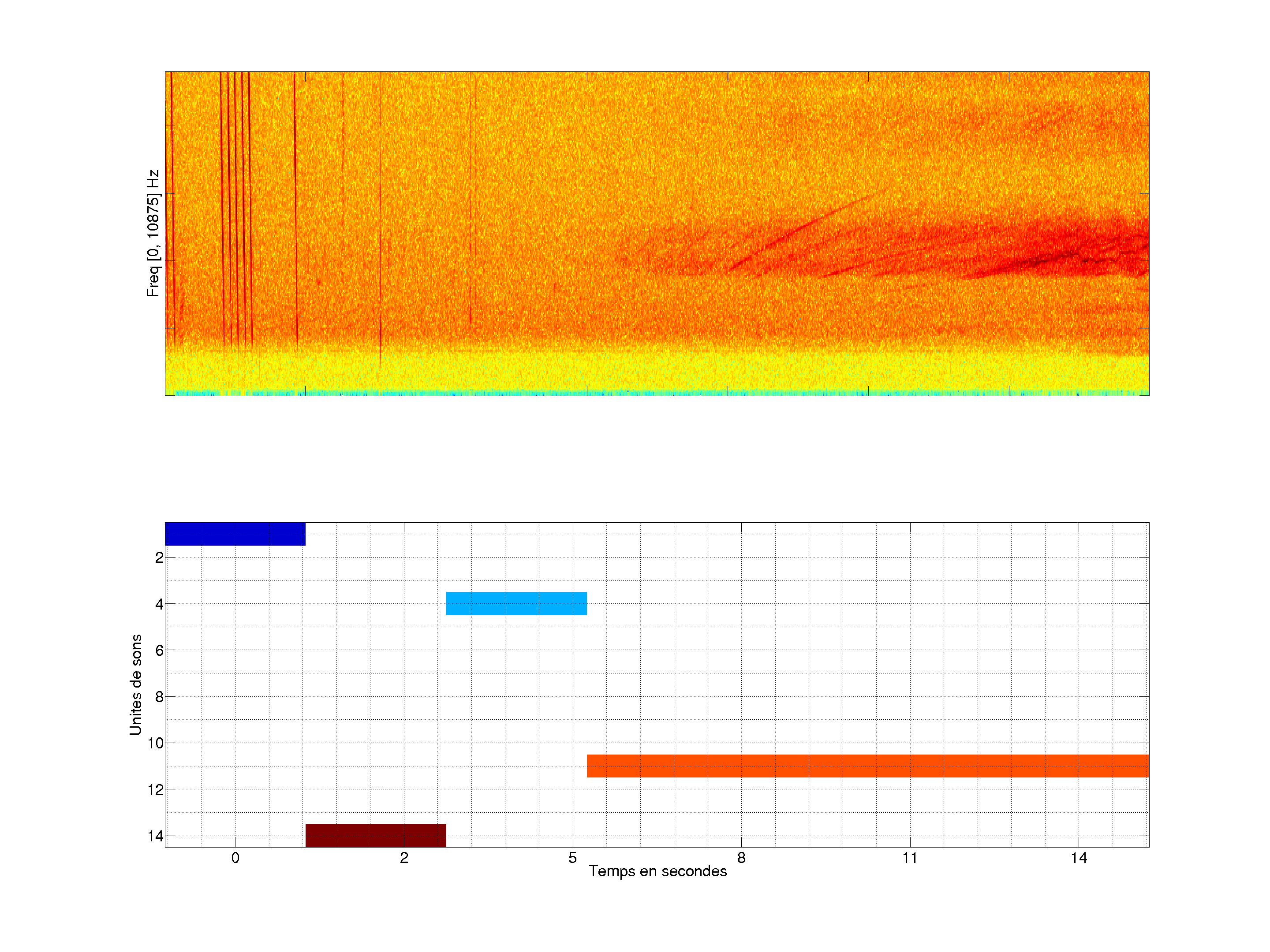Click the x-axis tick label 5
This screenshot has width=1270, height=952.
(572, 858)
